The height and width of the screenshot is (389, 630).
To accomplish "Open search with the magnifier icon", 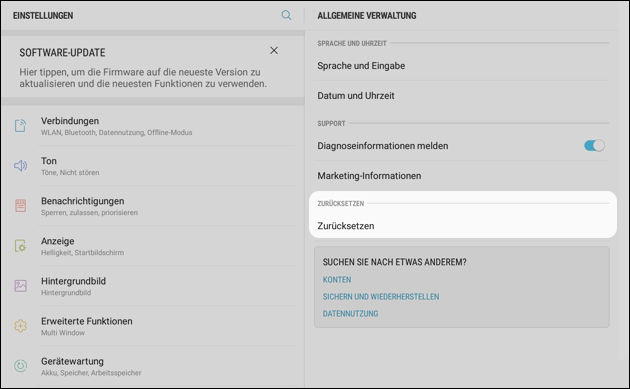I will tap(286, 15).
